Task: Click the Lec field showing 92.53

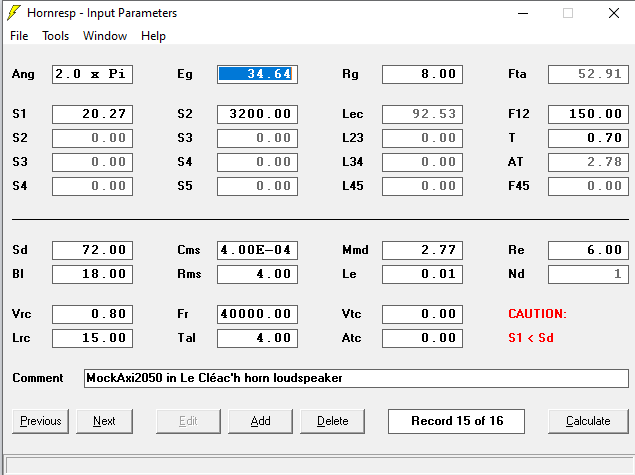Action: 422,114
